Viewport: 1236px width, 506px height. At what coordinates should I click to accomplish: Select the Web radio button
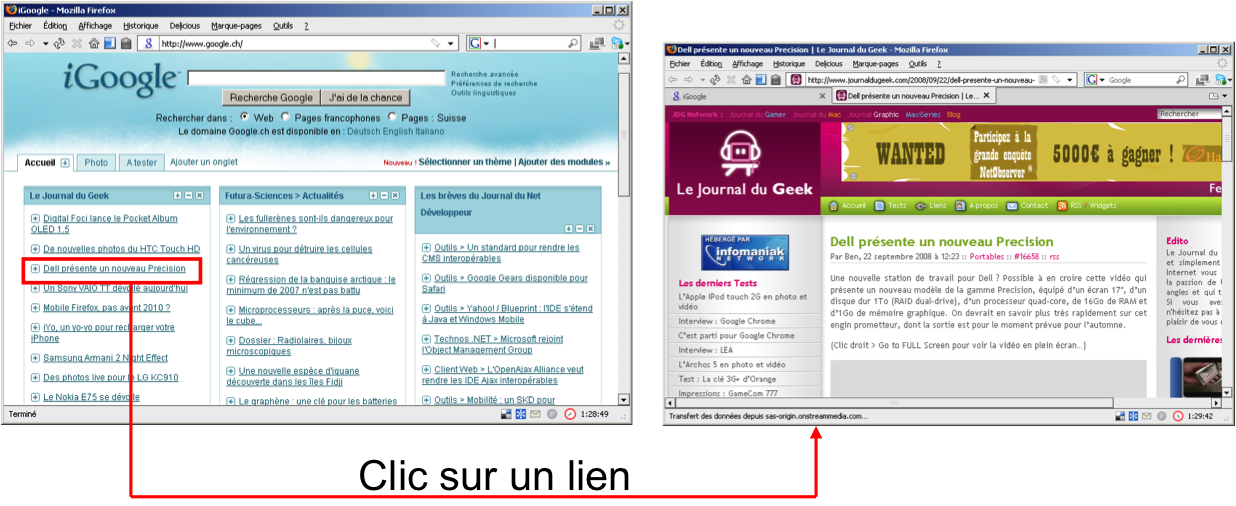[244, 117]
